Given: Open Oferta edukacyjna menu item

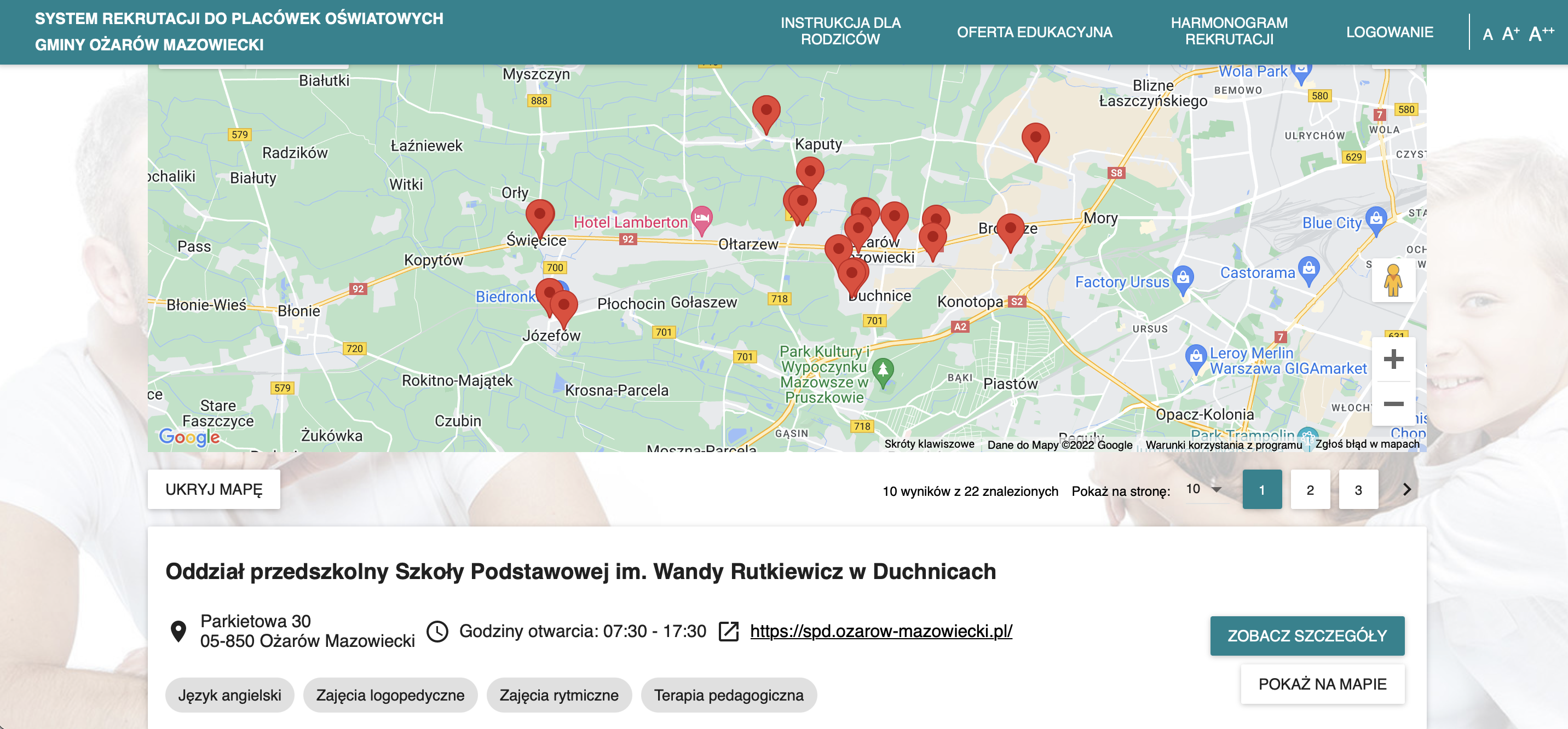Looking at the screenshot, I should (x=1034, y=32).
